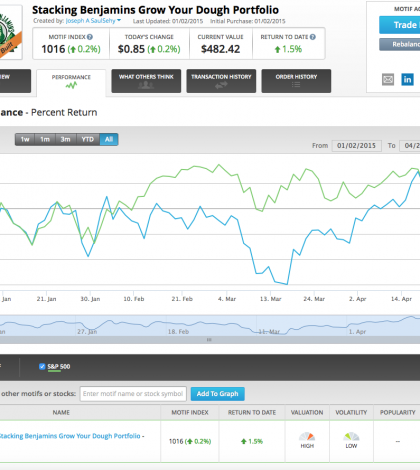Image resolution: width=420 pixels, height=470 pixels.
Task: Sort by VOLATILITY column header
Action: (351, 412)
